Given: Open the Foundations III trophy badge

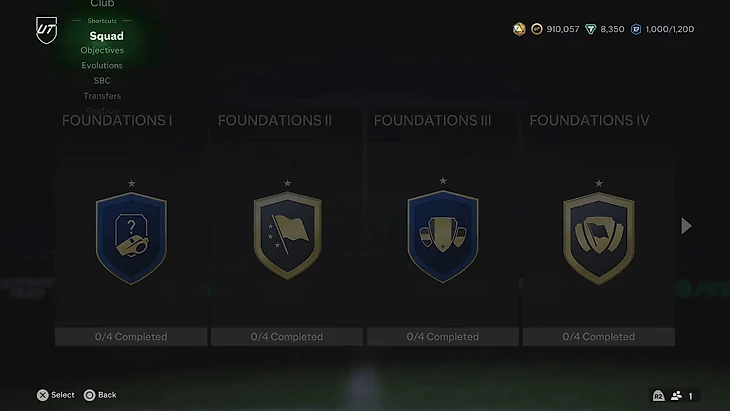Looking at the screenshot, I should pyautogui.click(x=443, y=236).
